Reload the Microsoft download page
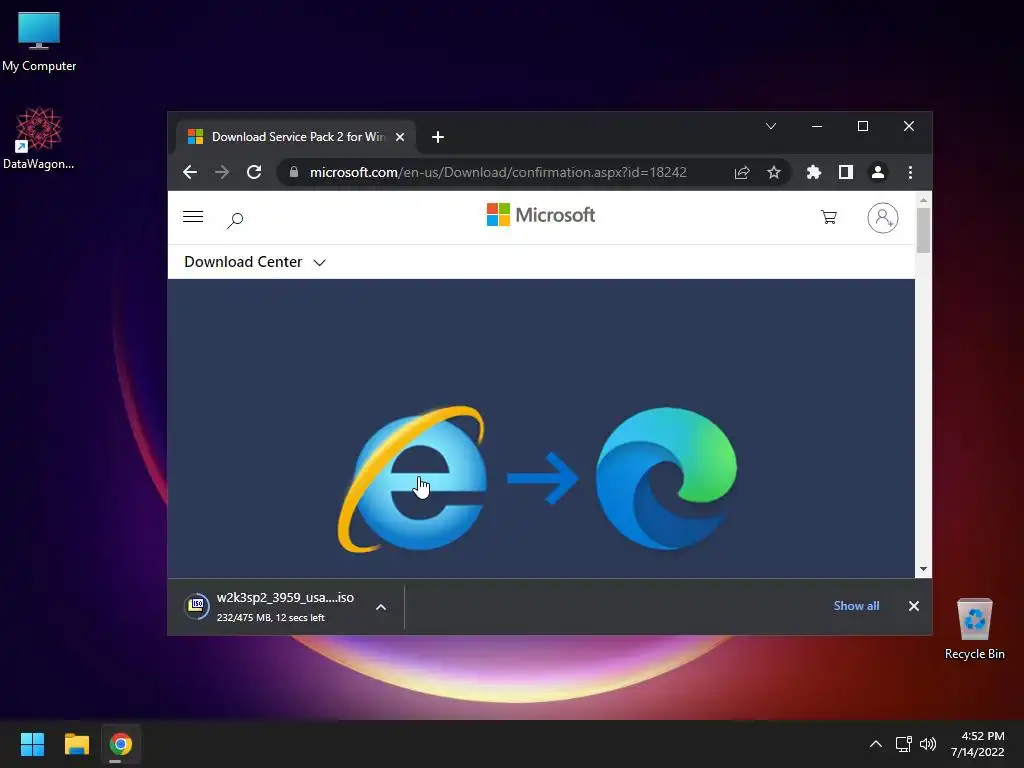1024x768 pixels. pyautogui.click(x=254, y=172)
